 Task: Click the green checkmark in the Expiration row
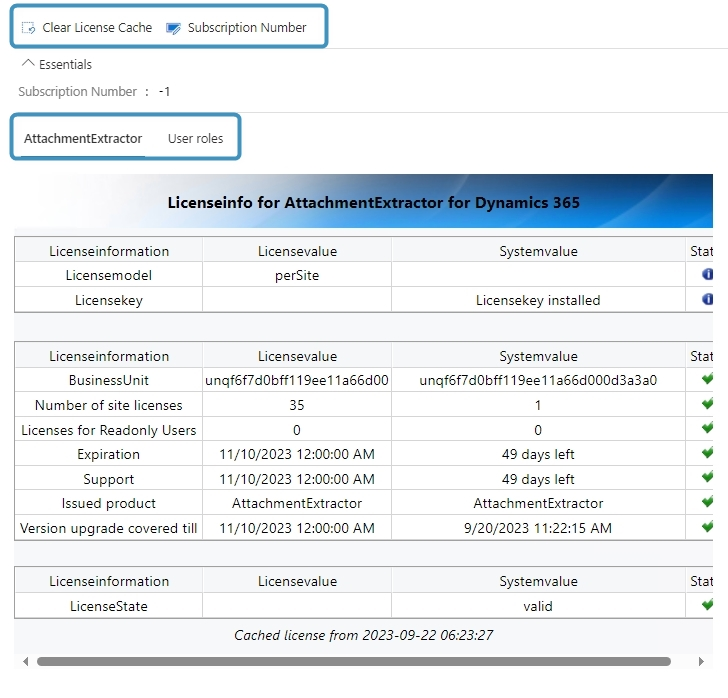tap(707, 452)
